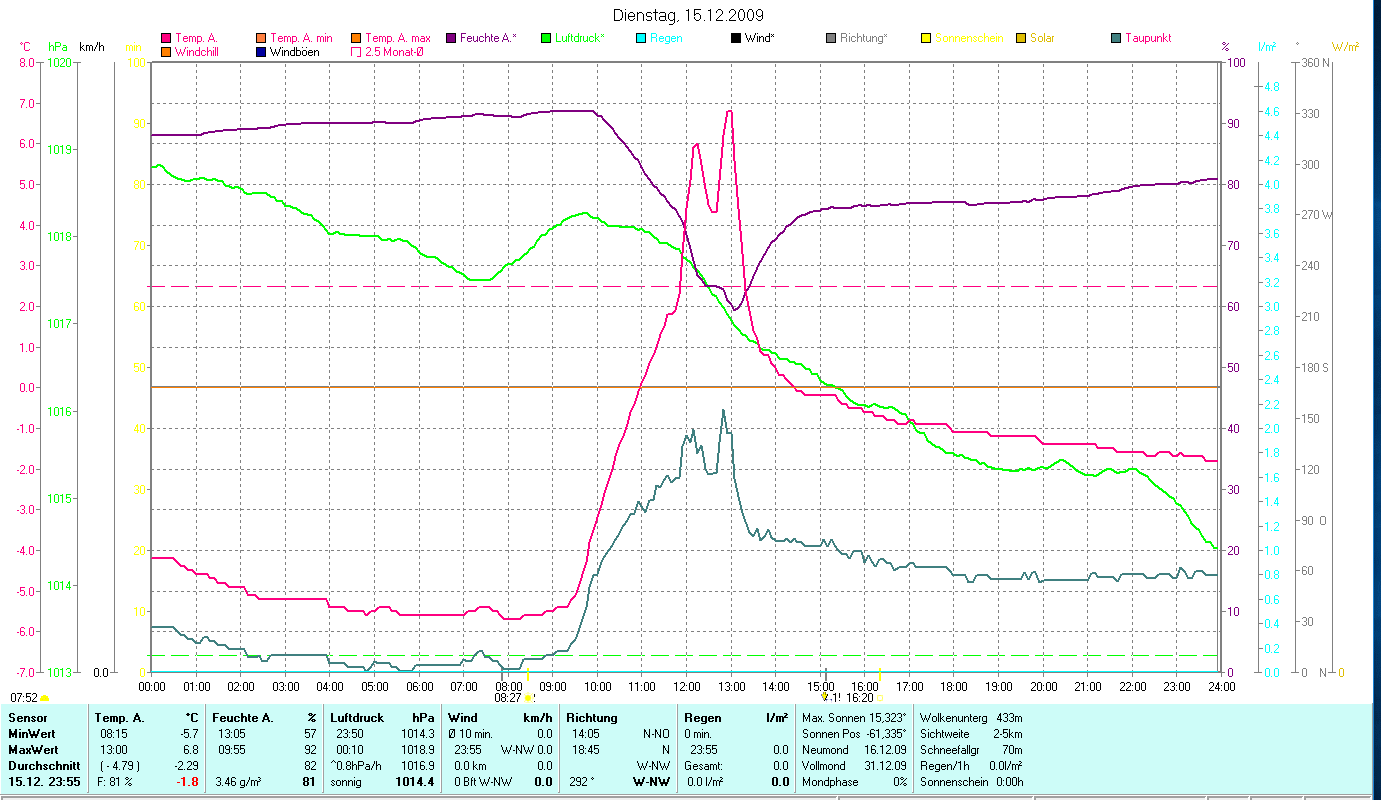
Task: Click the Windchill legend label
Action: point(199,51)
